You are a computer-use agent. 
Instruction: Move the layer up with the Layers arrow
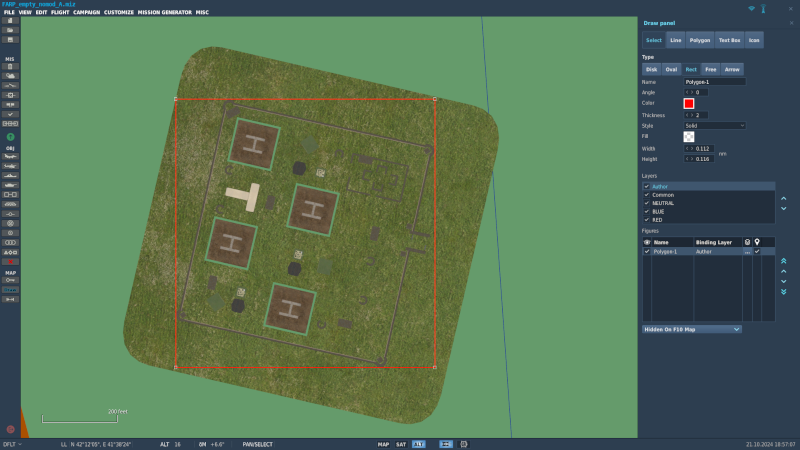(784, 196)
